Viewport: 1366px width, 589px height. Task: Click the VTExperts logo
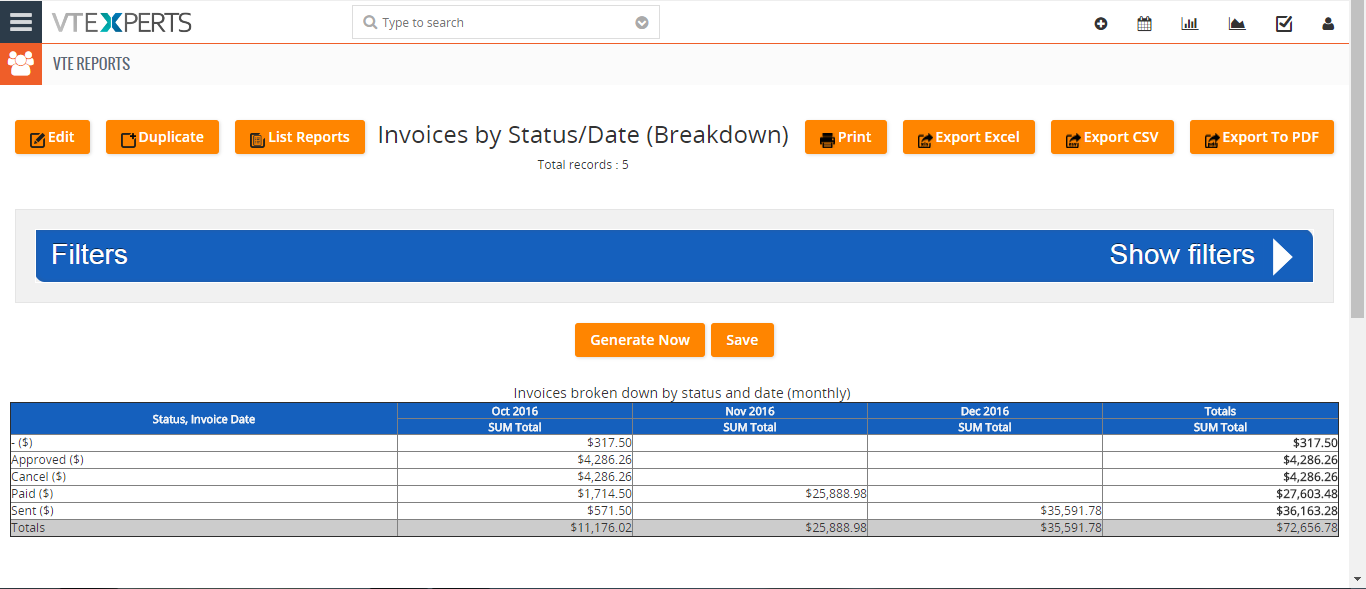(x=121, y=22)
